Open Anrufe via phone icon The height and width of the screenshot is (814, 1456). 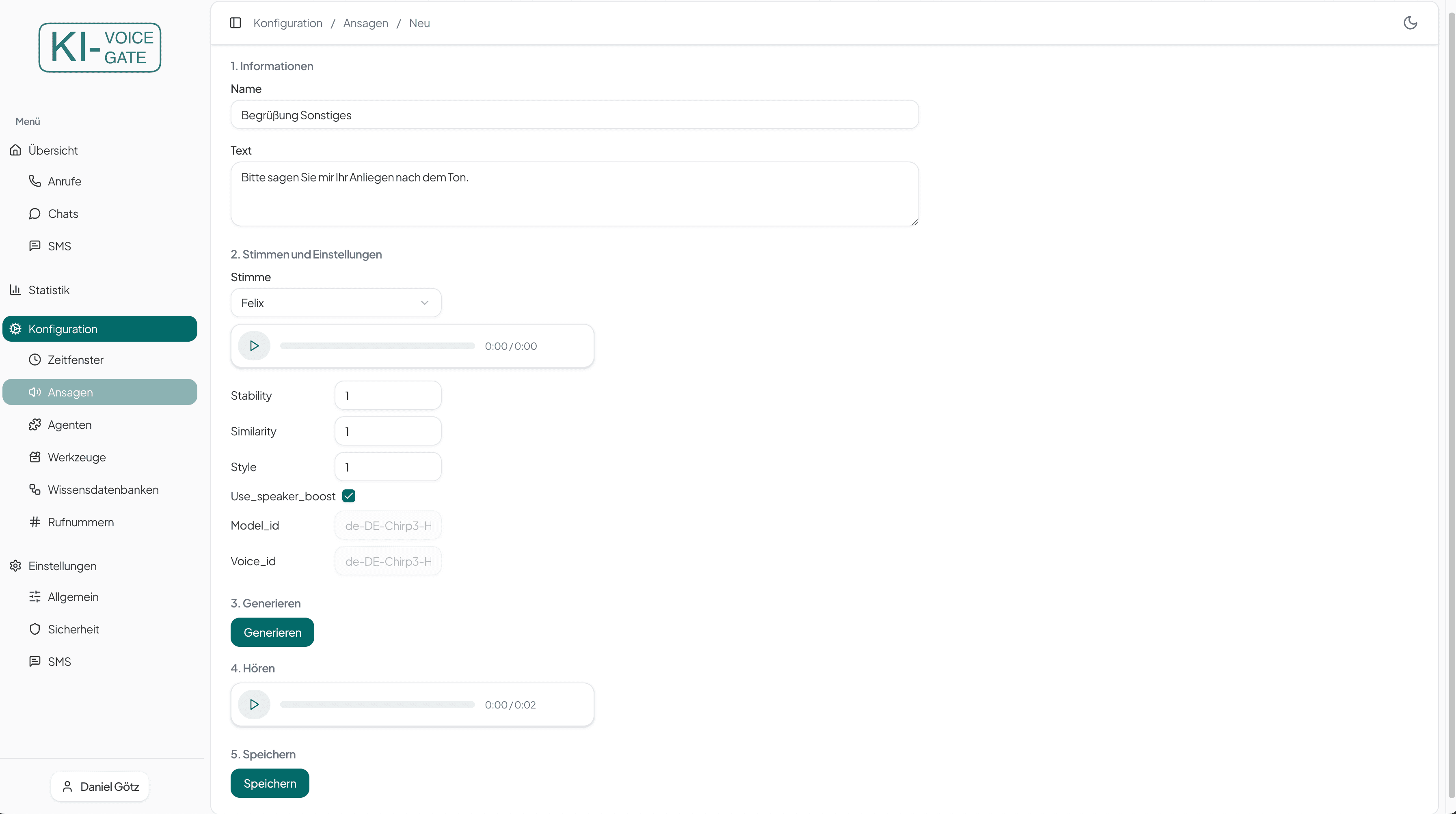click(x=35, y=181)
